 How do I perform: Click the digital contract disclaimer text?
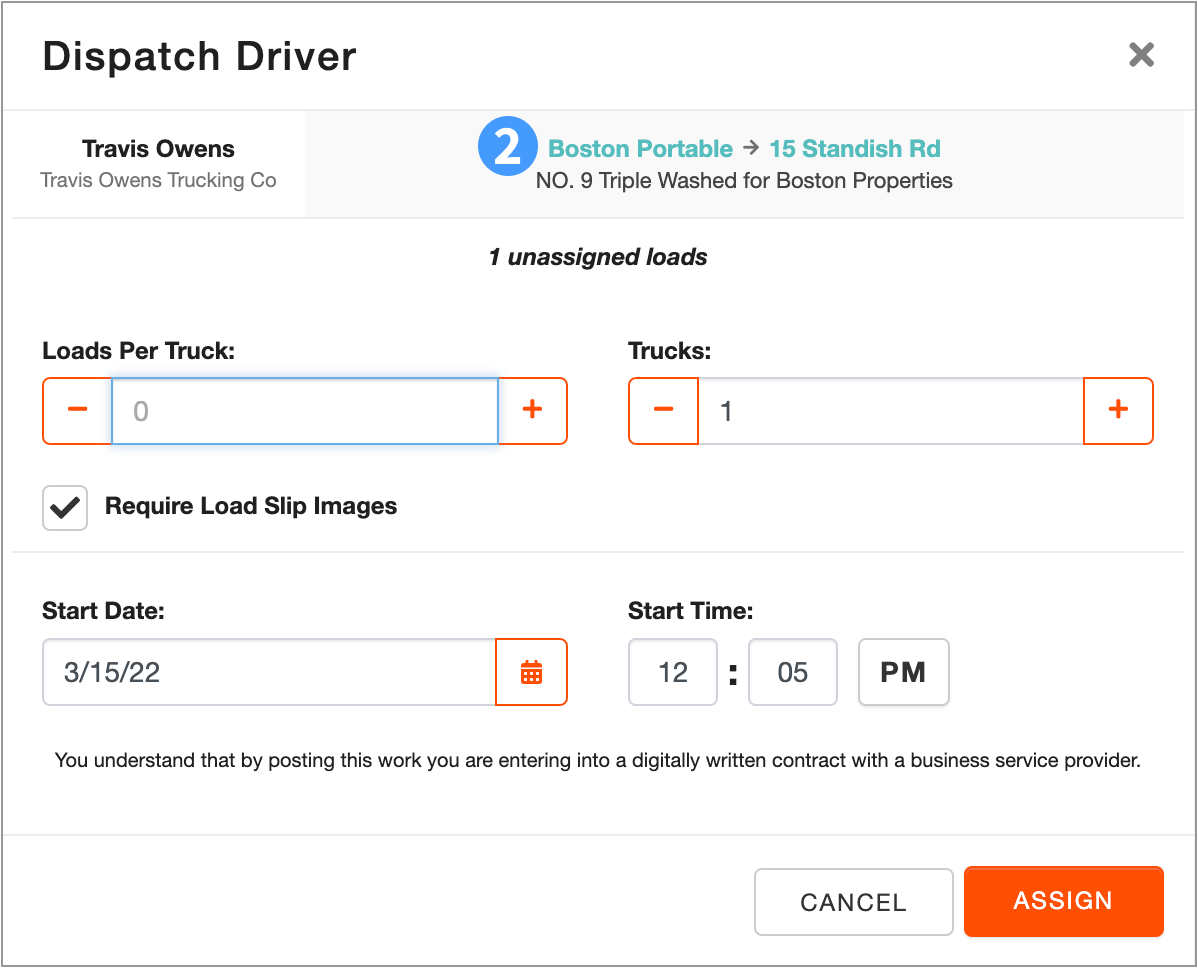click(597, 760)
